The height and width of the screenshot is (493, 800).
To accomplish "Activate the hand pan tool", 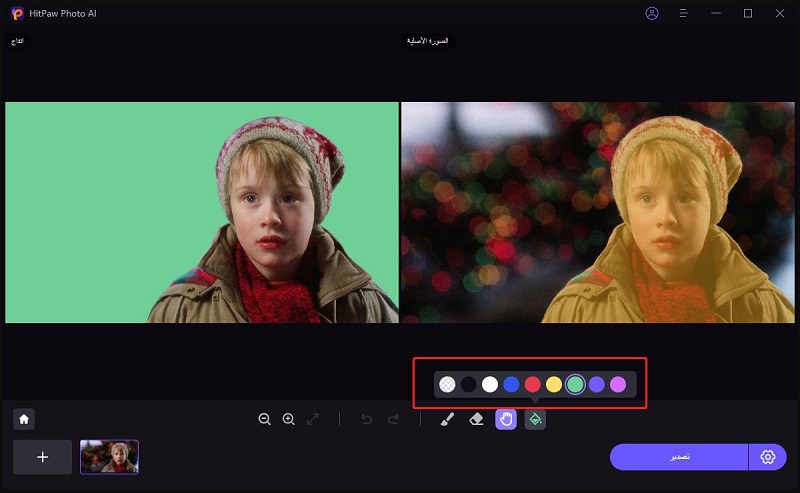I will click(x=506, y=419).
